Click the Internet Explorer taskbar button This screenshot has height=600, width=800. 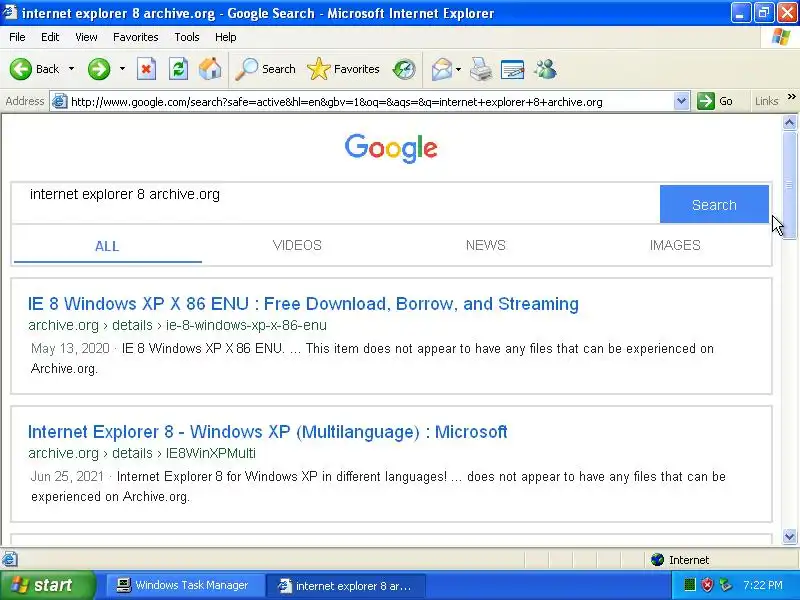345,586
